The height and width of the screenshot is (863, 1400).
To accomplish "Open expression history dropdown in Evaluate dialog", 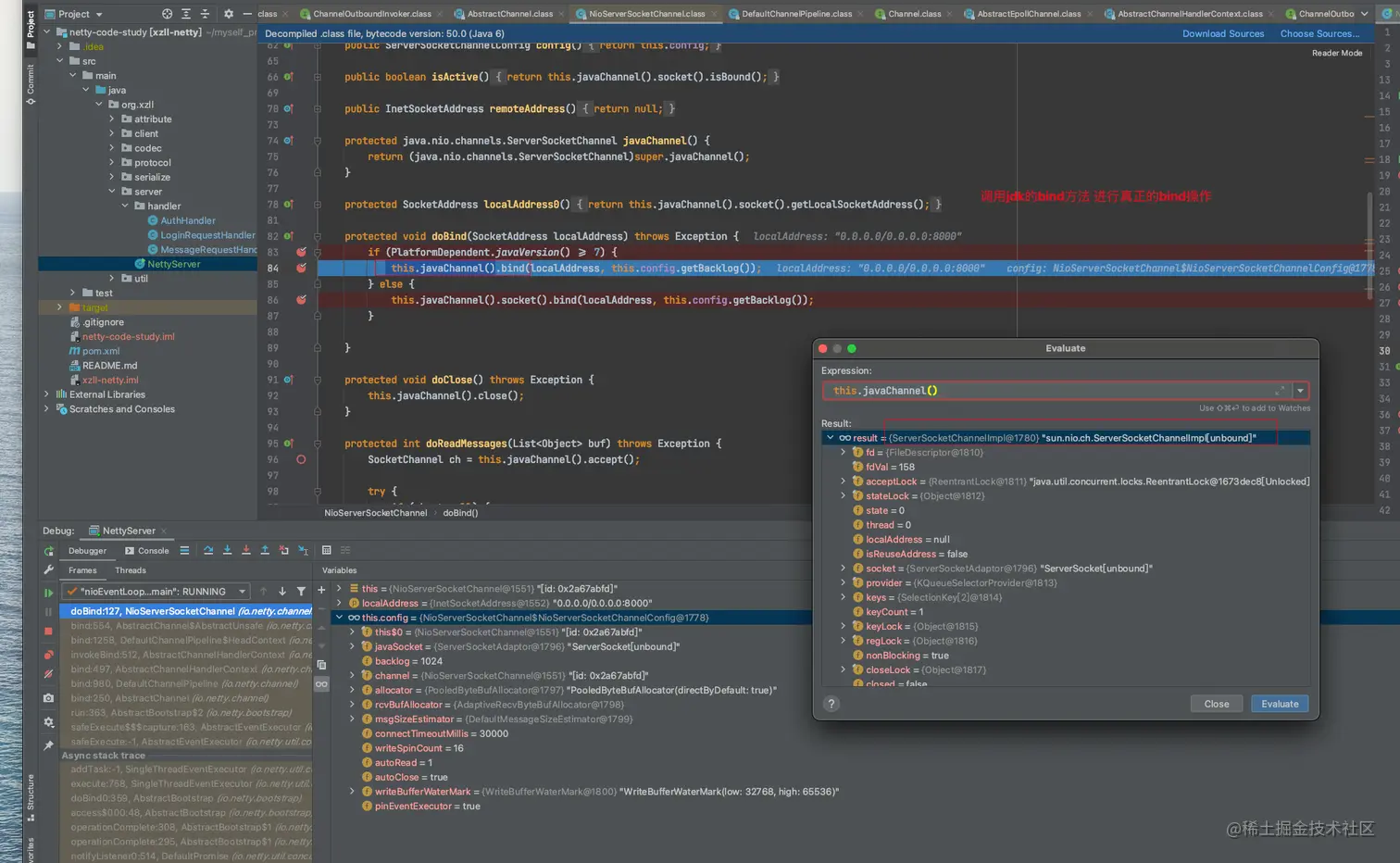I will (1300, 391).
